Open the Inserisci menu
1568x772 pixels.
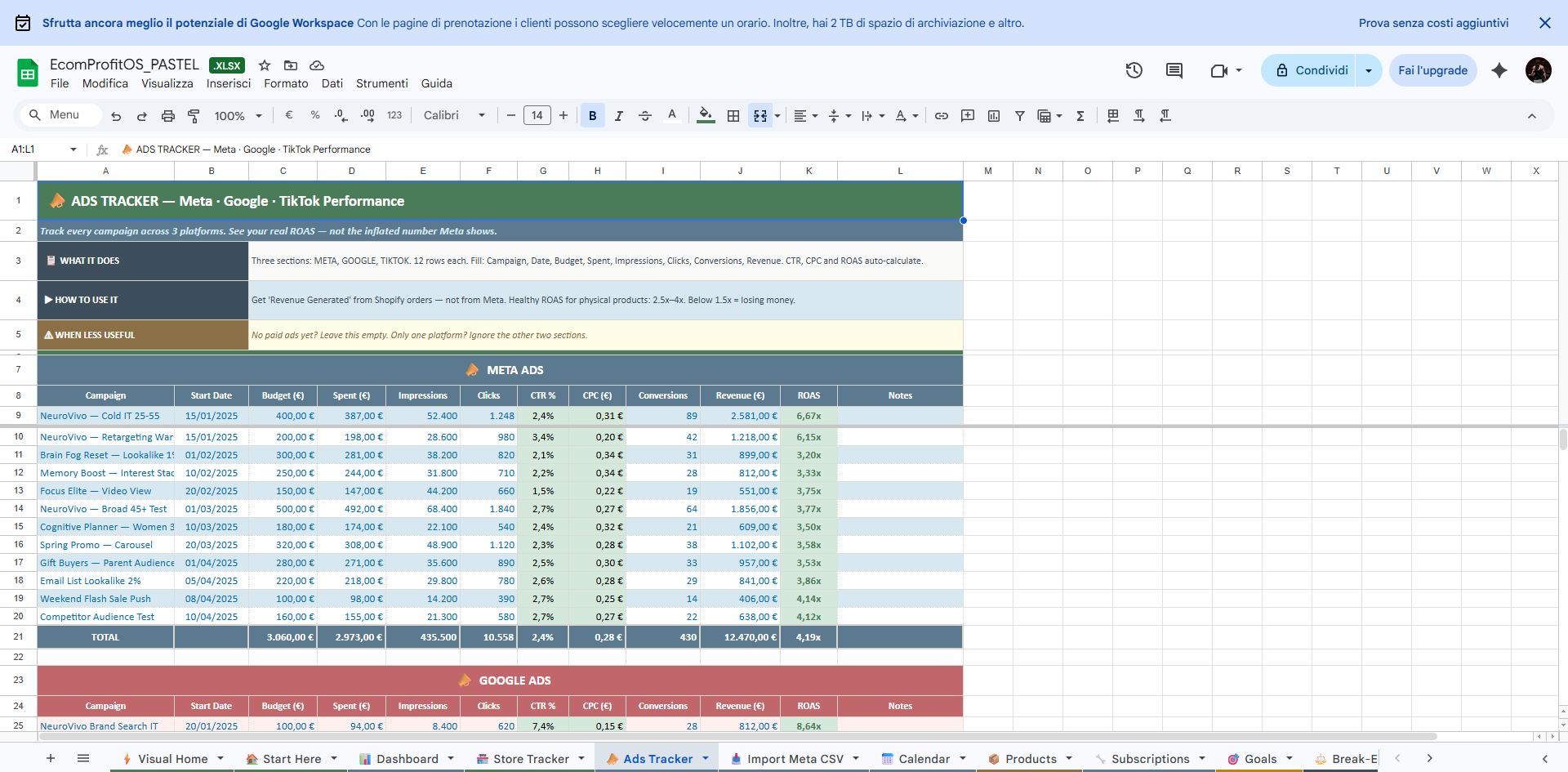point(229,83)
